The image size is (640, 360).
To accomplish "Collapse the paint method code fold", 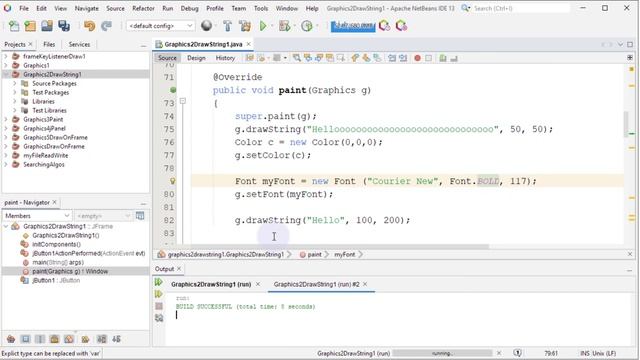I will [182, 101].
